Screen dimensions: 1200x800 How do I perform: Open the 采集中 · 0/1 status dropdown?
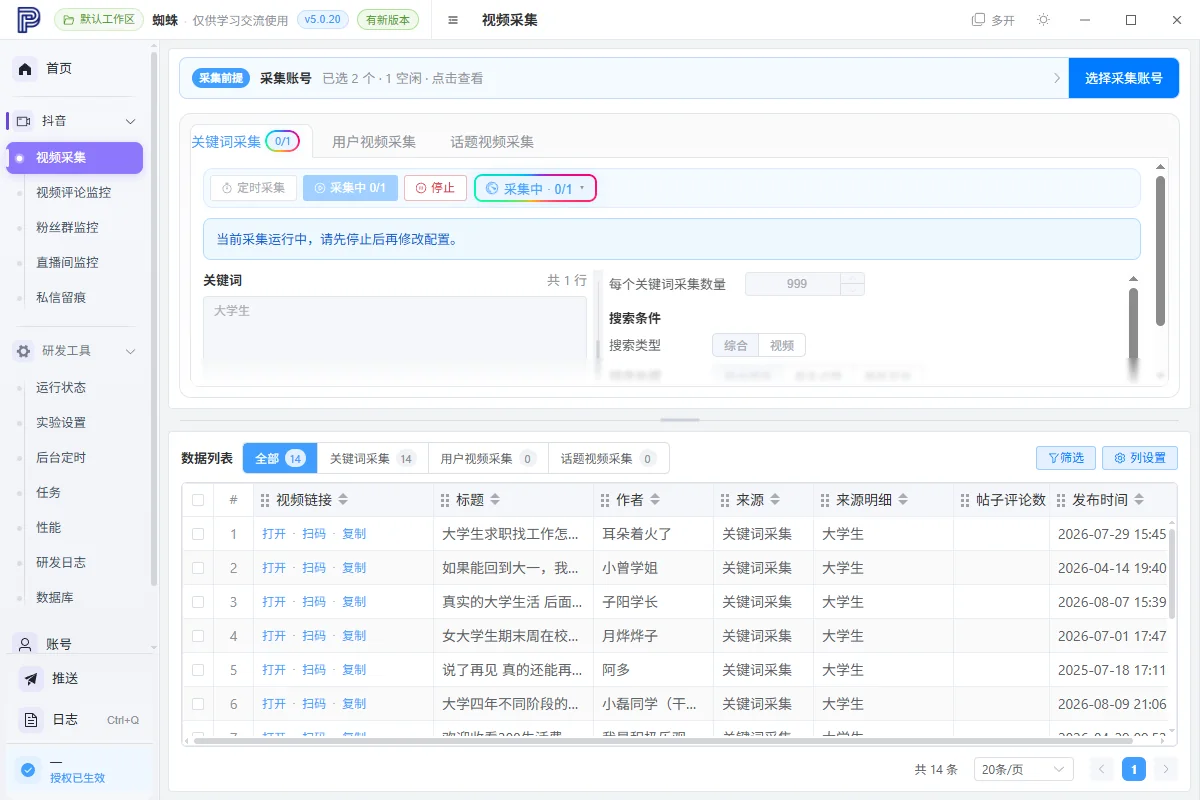(535, 188)
